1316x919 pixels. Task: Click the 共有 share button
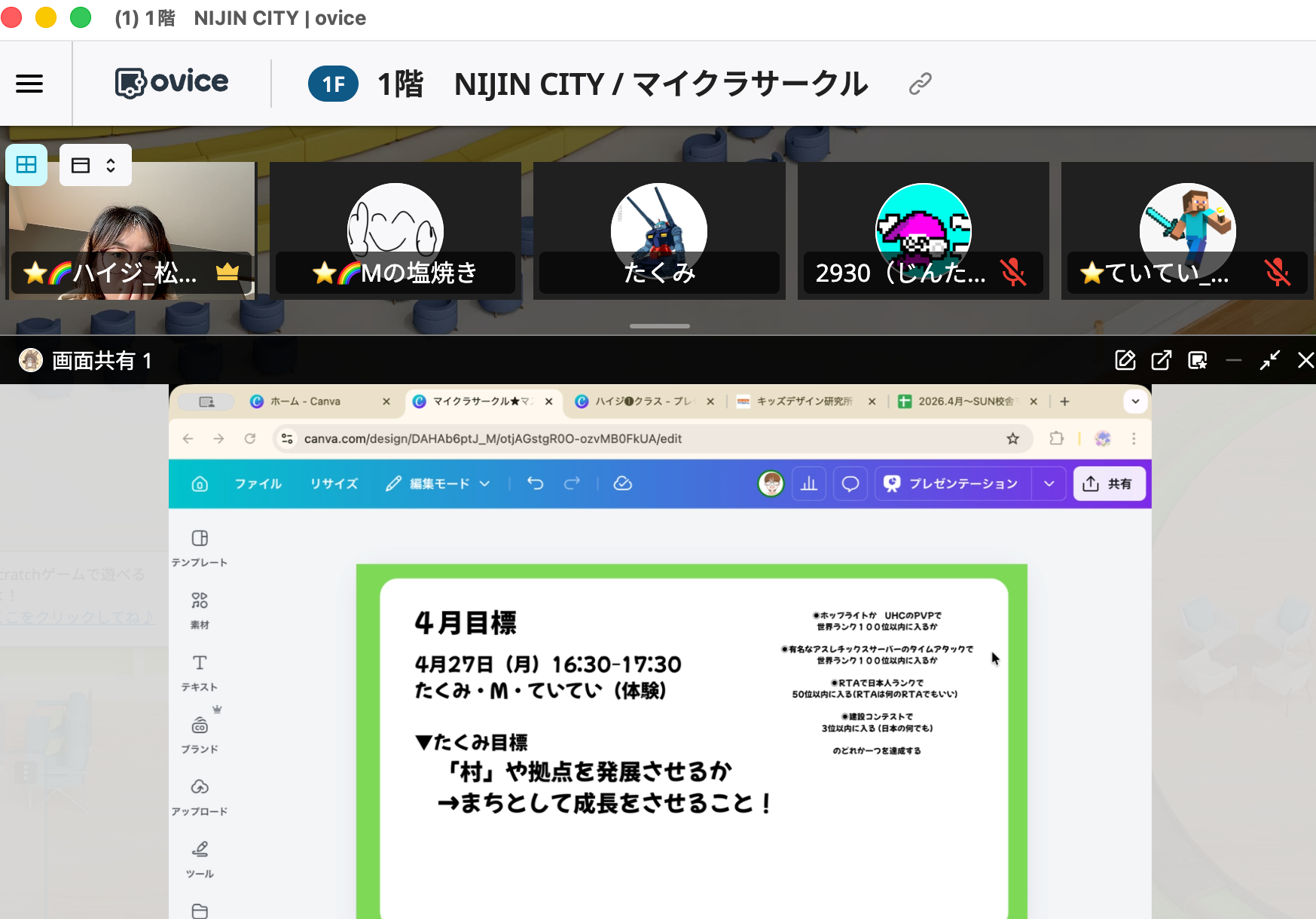click(x=1109, y=484)
